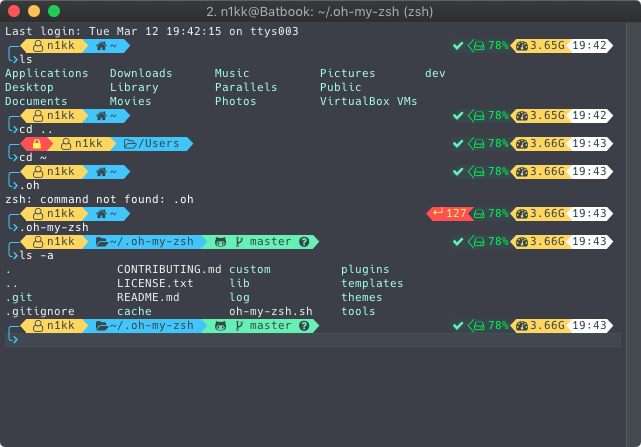Select 'README.md' in the listing
641x447 pixels.
coord(148,297)
